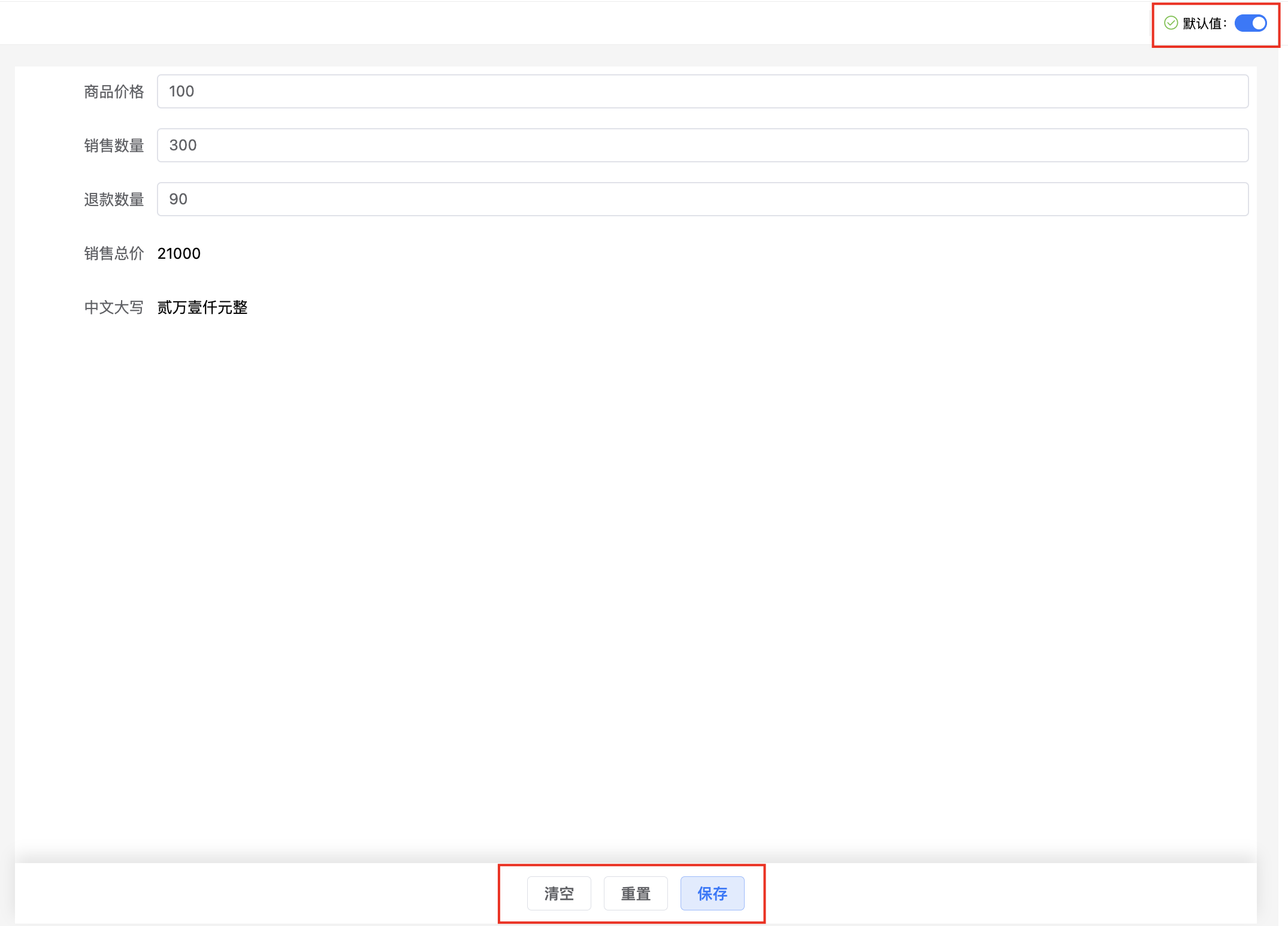
Task: Click the 中文大写 label
Action: pos(114,307)
